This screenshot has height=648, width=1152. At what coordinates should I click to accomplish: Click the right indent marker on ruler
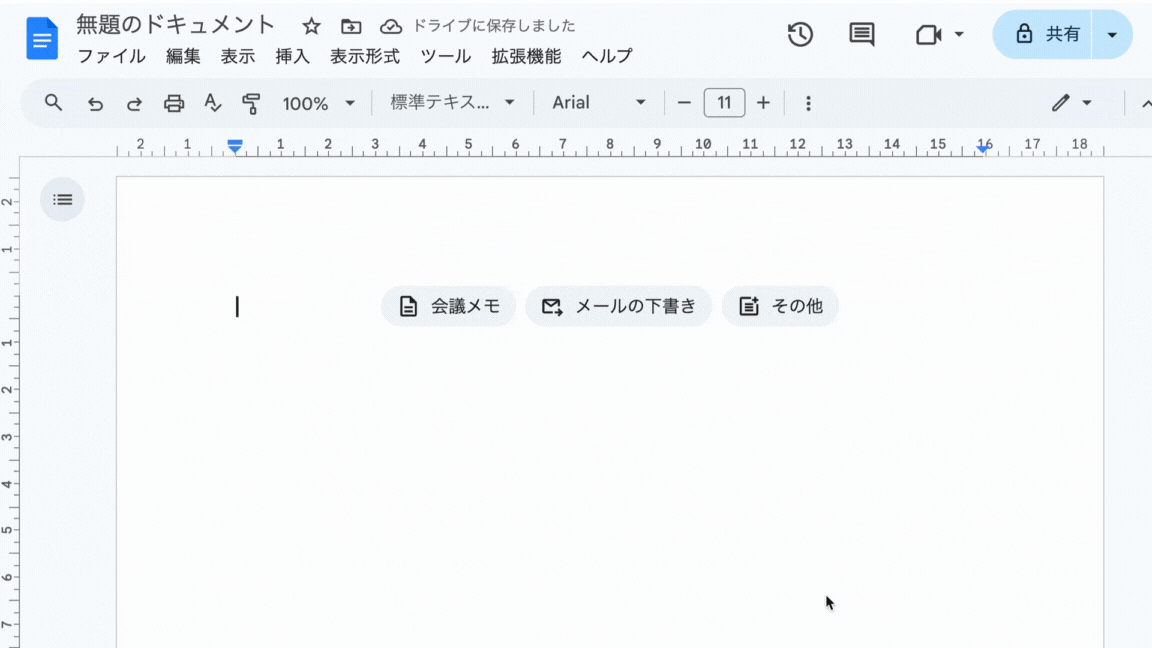tap(983, 148)
